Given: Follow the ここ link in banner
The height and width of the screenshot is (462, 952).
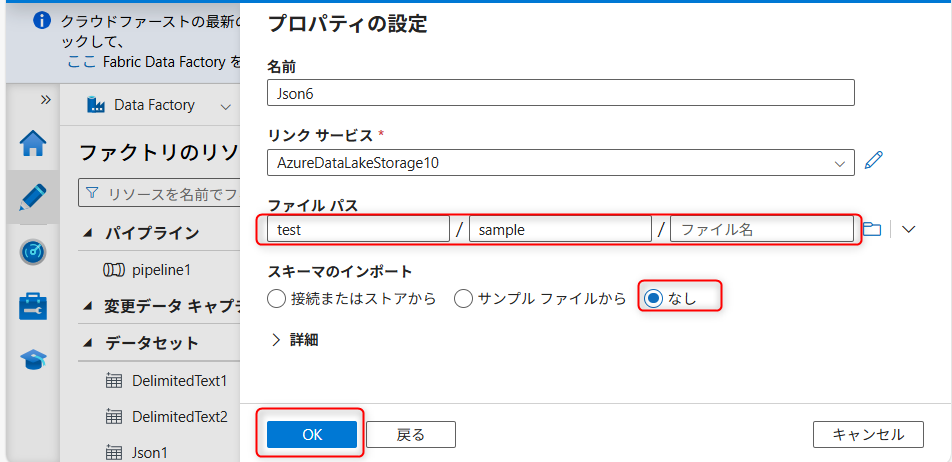Looking at the screenshot, I should [81, 62].
